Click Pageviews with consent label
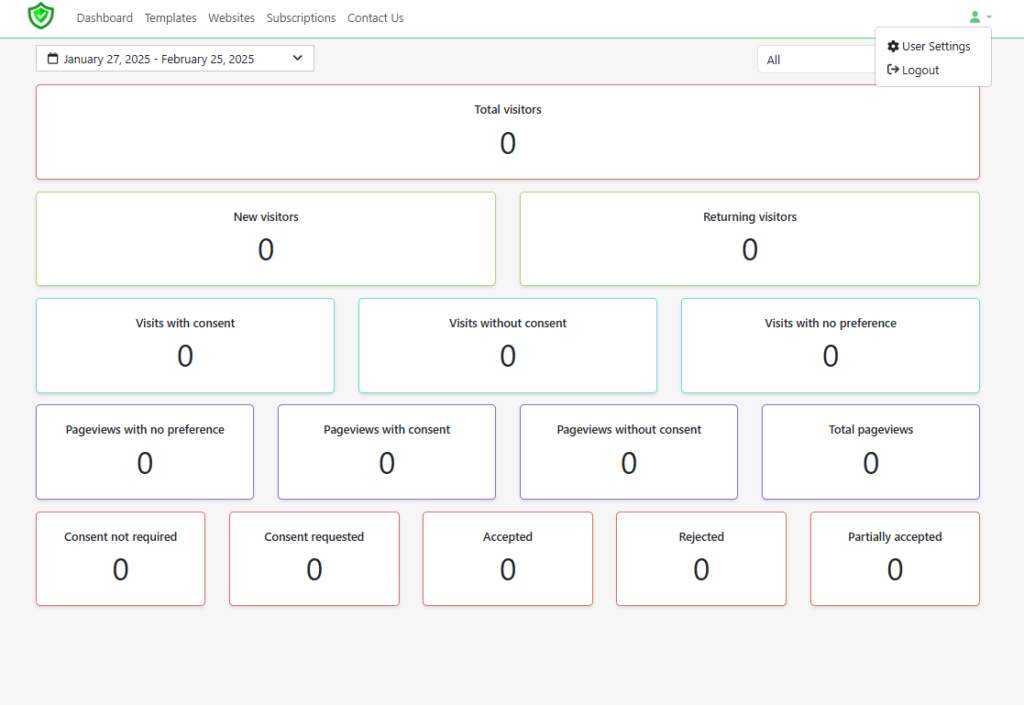 pos(387,430)
